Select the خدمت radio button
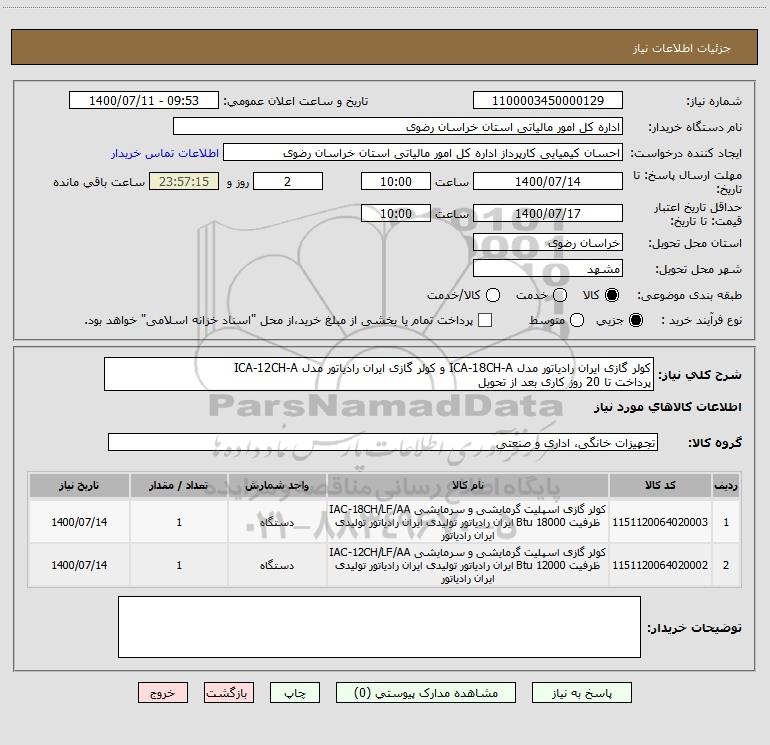The image size is (770, 745). (560, 295)
